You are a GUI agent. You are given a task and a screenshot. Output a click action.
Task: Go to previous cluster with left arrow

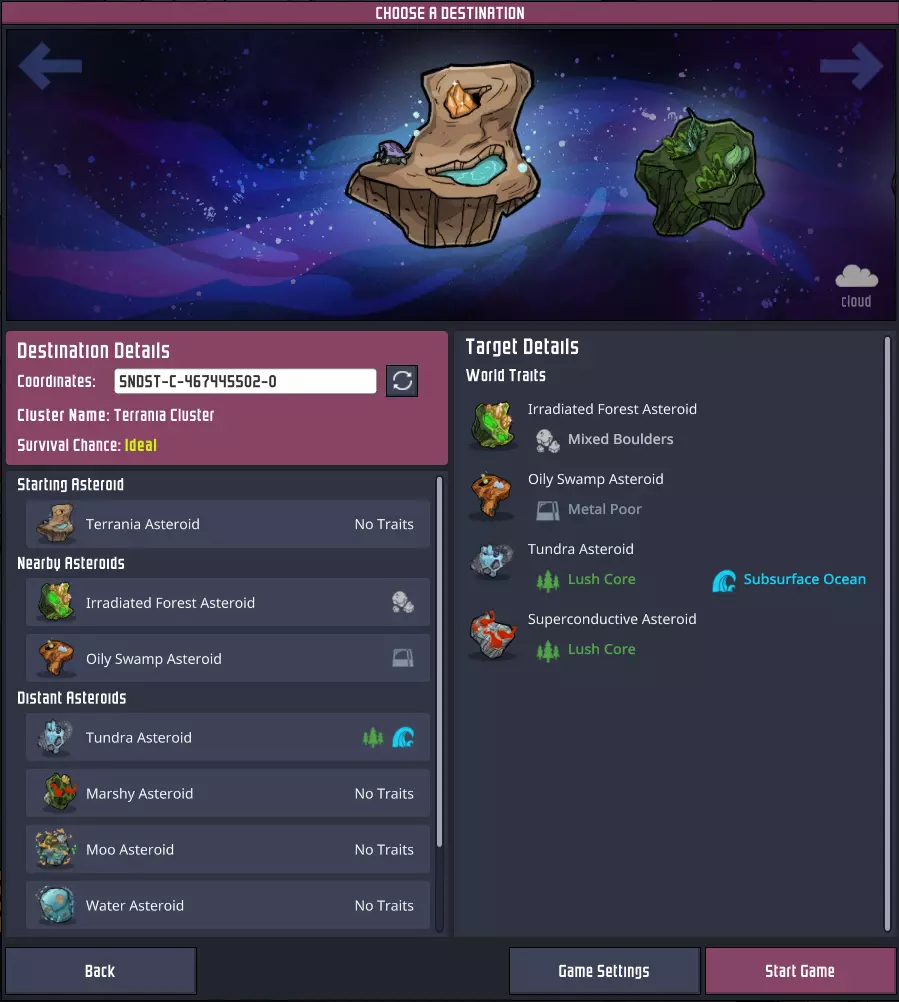(x=50, y=65)
